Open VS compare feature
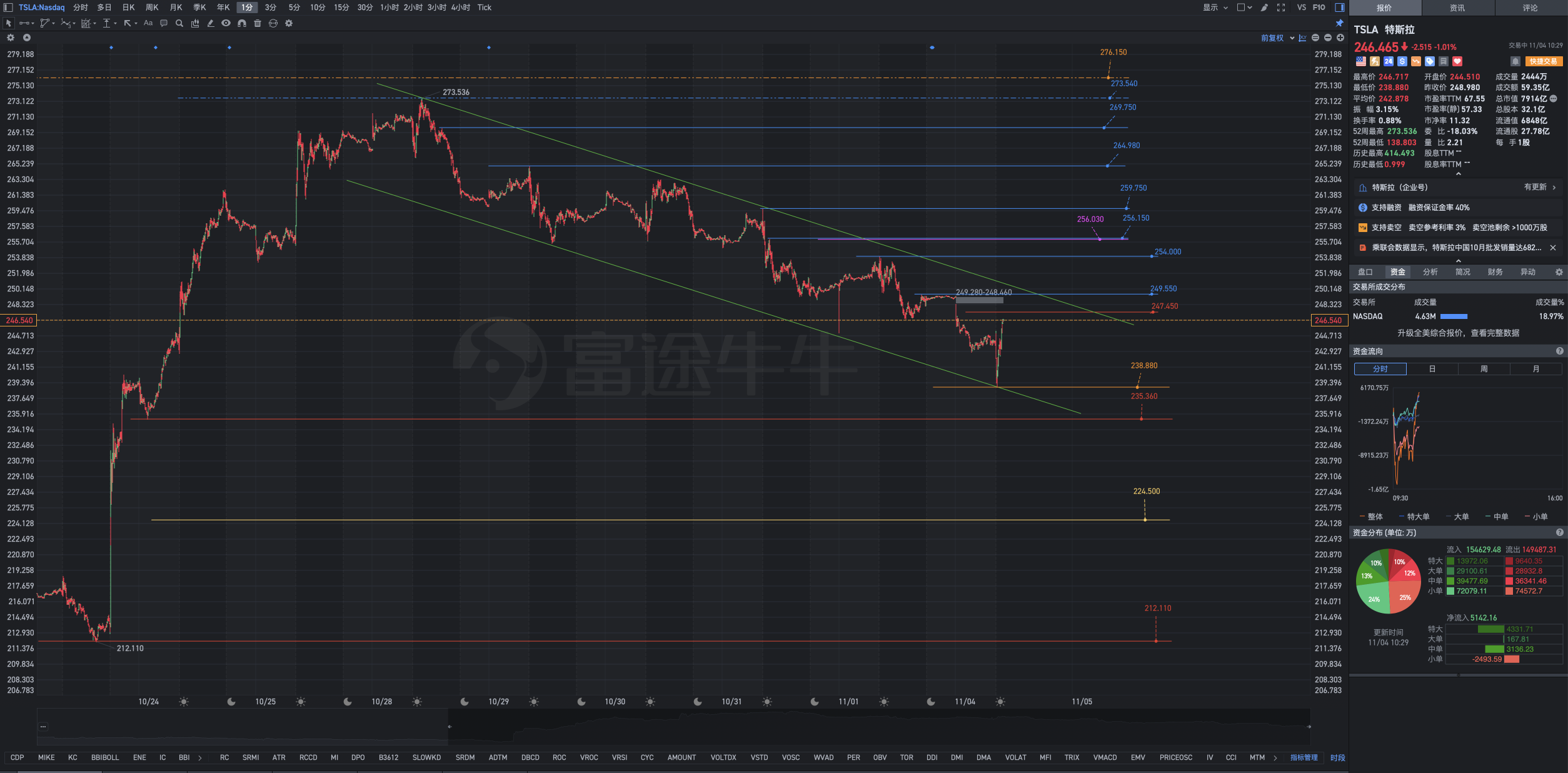Image resolution: width=1568 pixels, height=773 pixels. 1302,8
